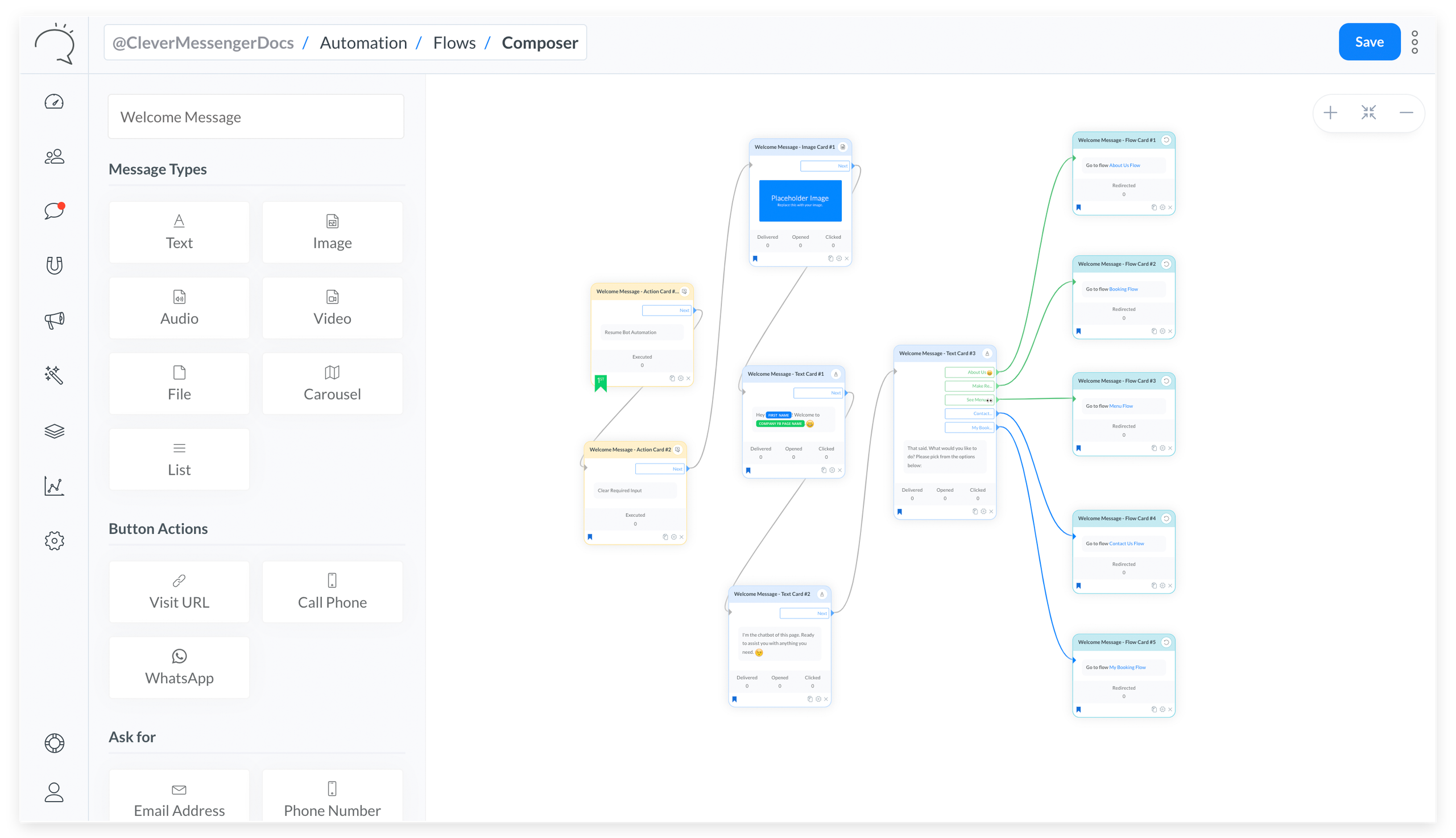
Task: Click the zoom-out minus icon
Action: click(x=1406, y=113)
